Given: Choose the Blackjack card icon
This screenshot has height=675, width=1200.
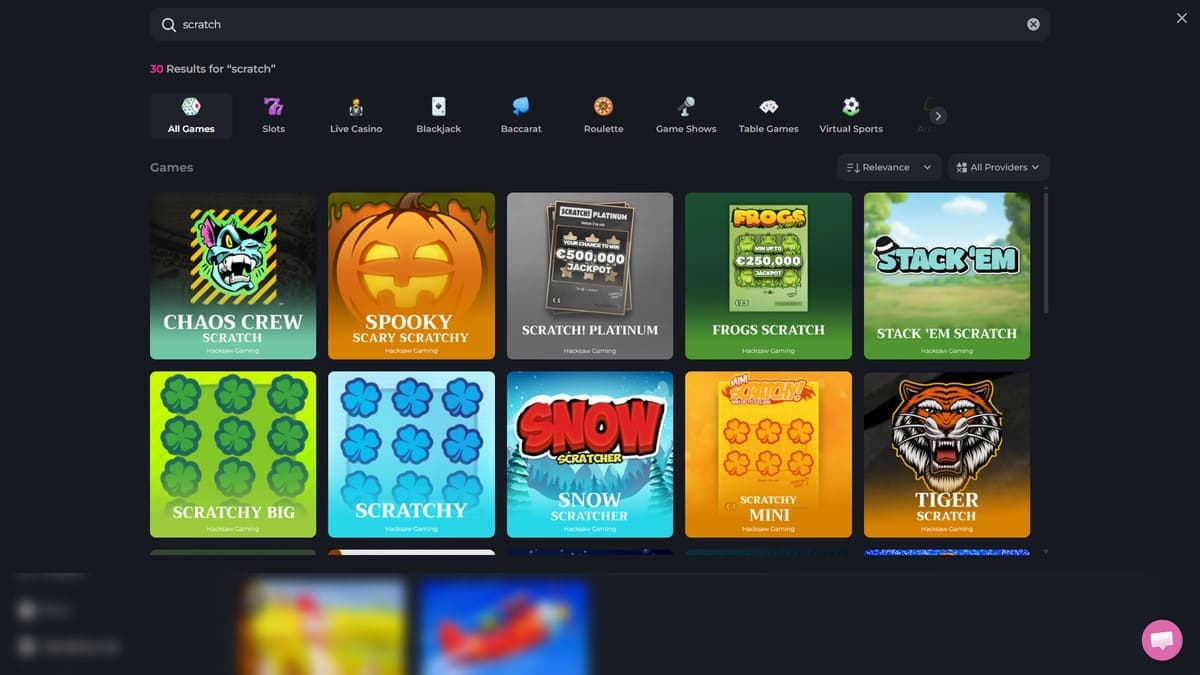Looking at the screenshot, I should (x=438, y=106).
